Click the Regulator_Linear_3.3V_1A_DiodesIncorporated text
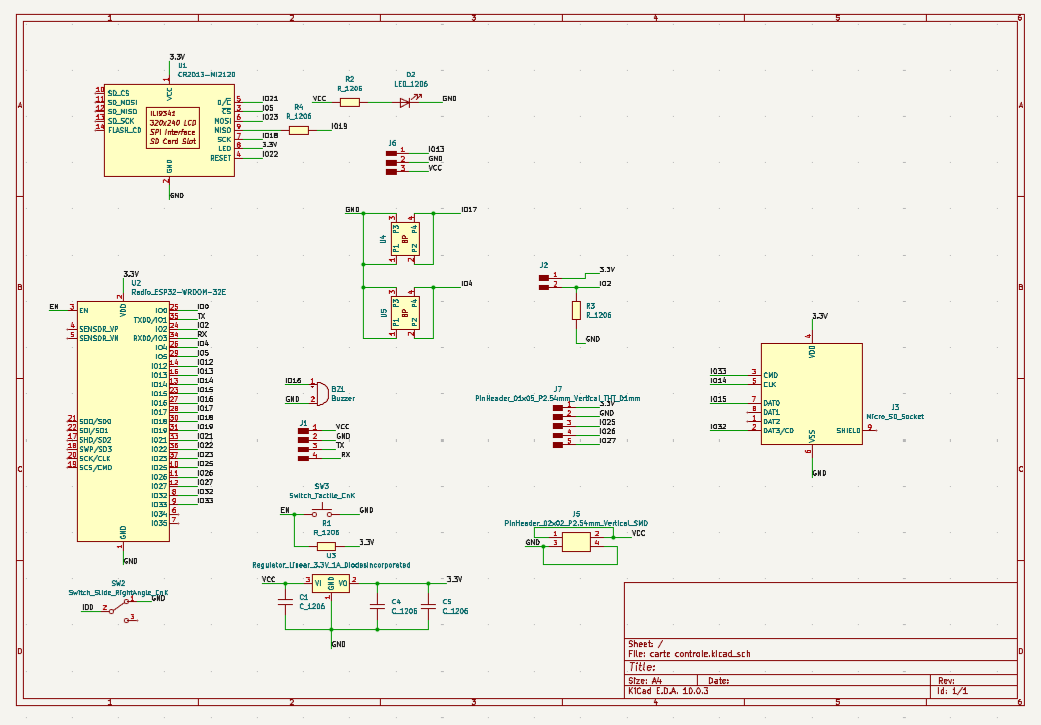The width and height of the screenshot is (1041, 725). click(331, 565)
